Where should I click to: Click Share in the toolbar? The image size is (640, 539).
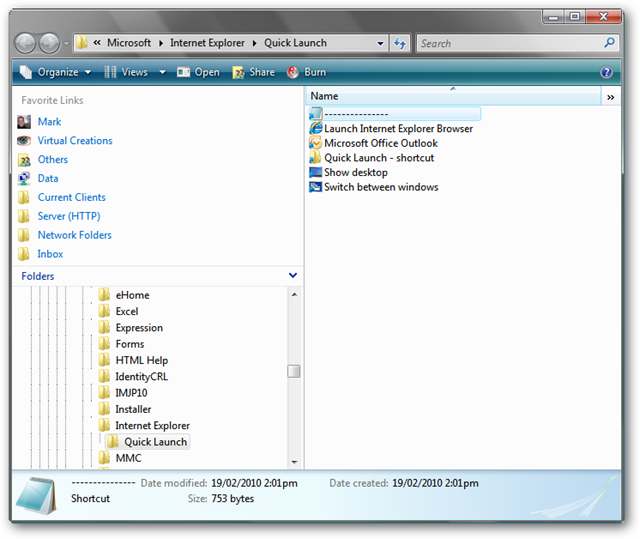tap(253, 72)
